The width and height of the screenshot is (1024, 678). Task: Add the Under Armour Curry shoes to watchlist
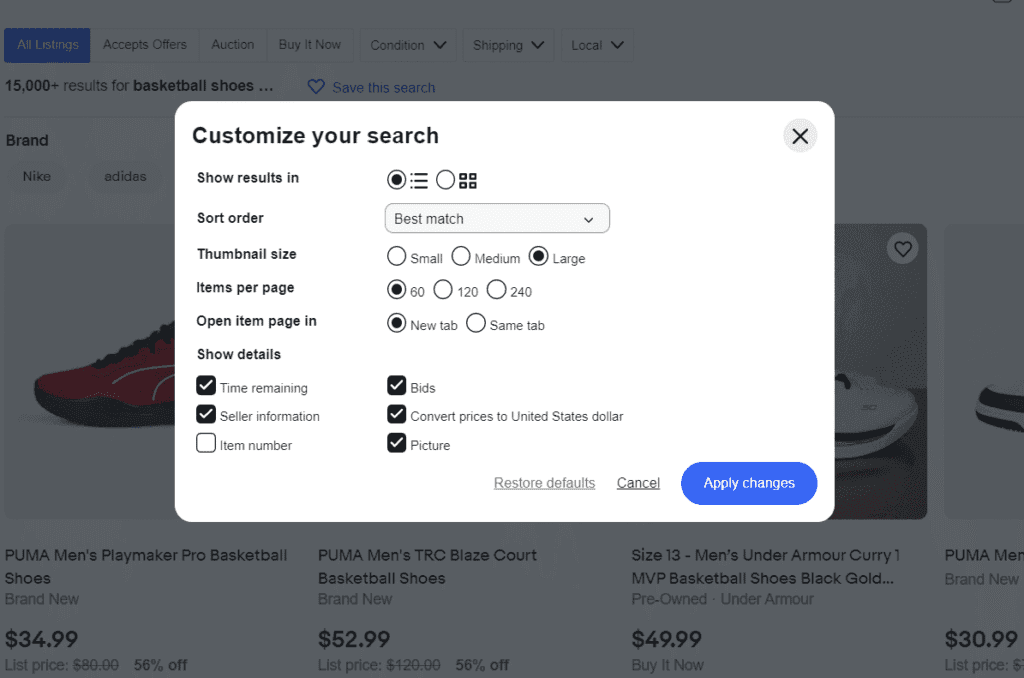[x=902, y=248]
